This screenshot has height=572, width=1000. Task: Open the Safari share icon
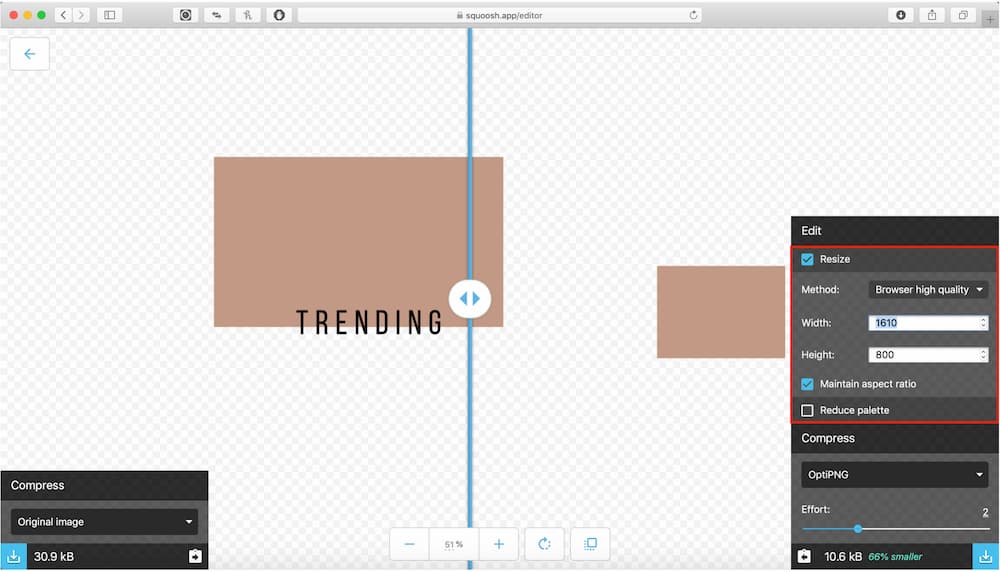[x=932, y=15]
